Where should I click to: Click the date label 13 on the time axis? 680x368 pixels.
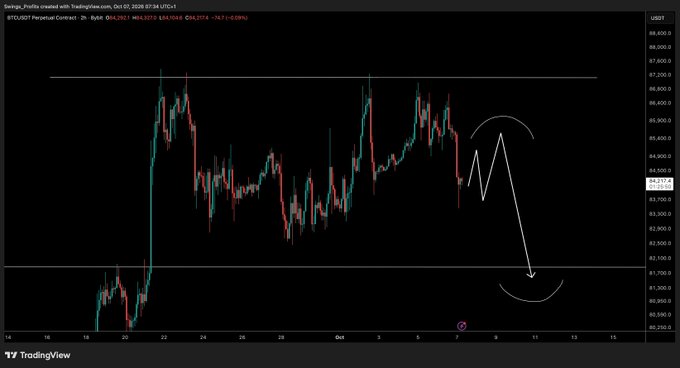(x=574, y=337)
